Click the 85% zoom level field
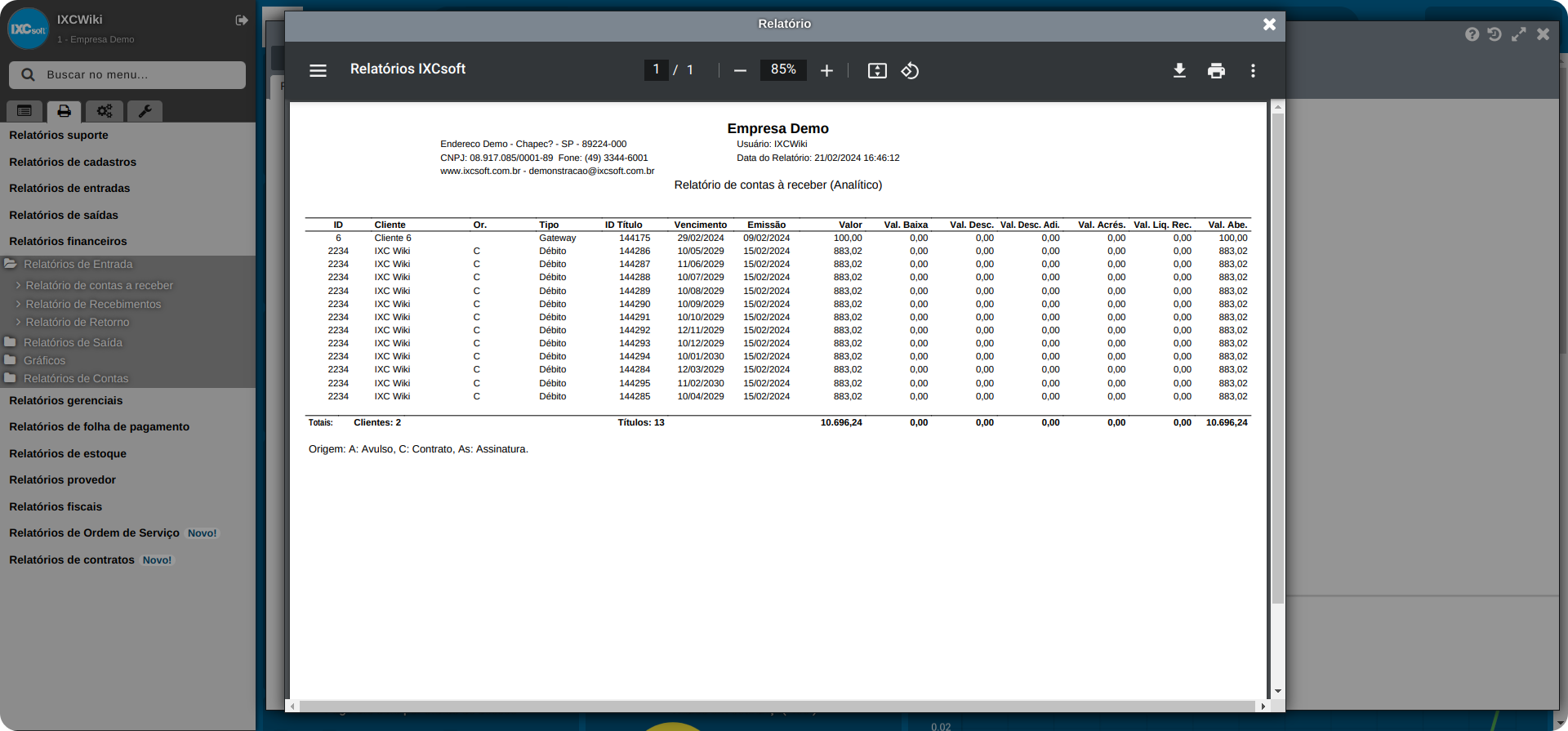Screen dimensions: 1568x731 click(783, 70)
